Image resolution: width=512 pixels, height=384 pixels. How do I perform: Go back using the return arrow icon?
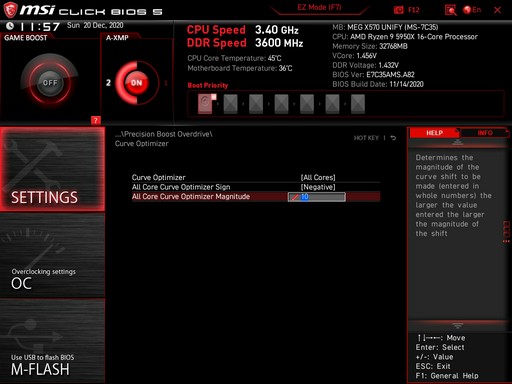coord(393,138)
